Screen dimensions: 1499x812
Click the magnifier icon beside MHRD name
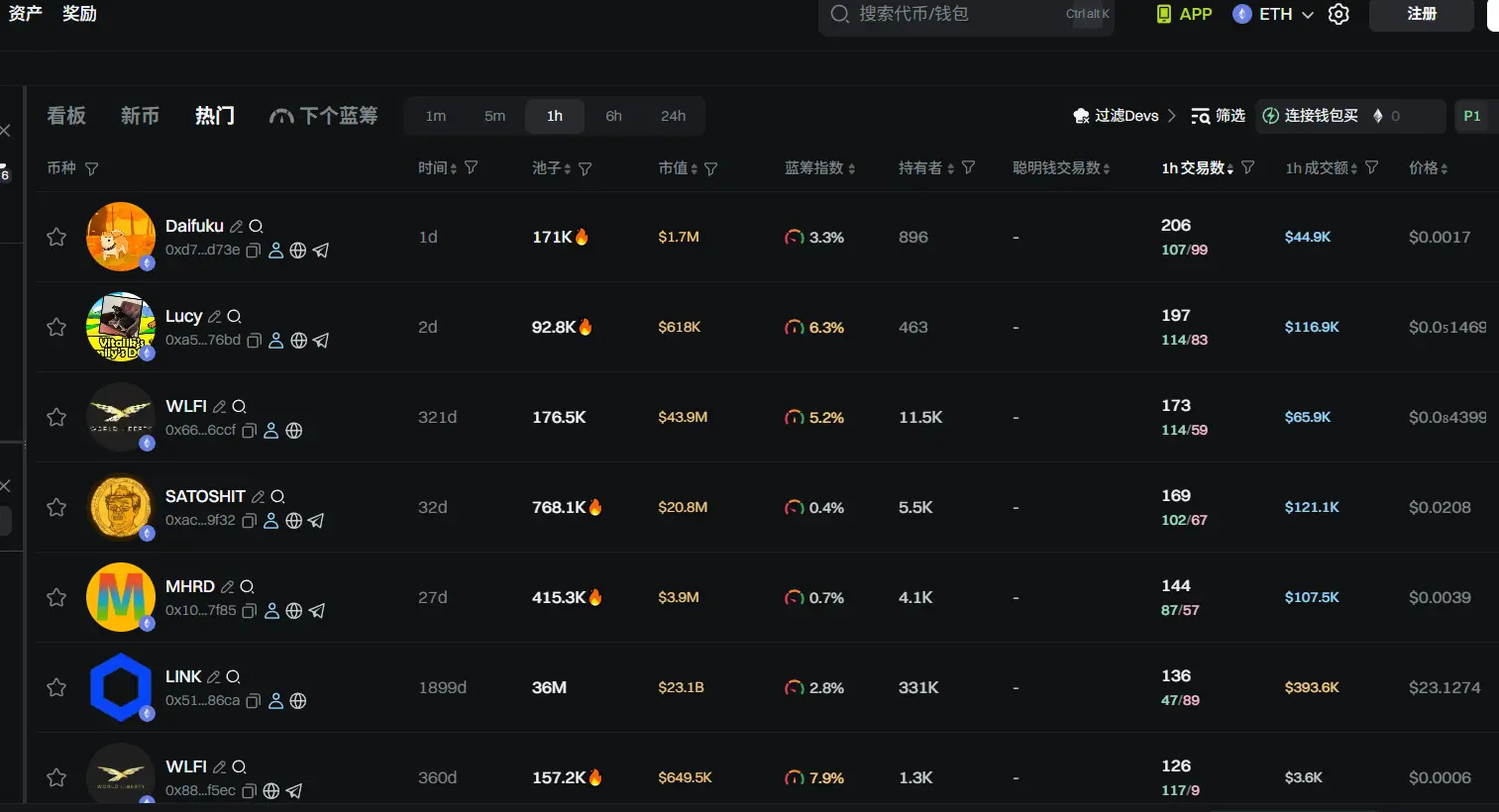pos(247,587)
